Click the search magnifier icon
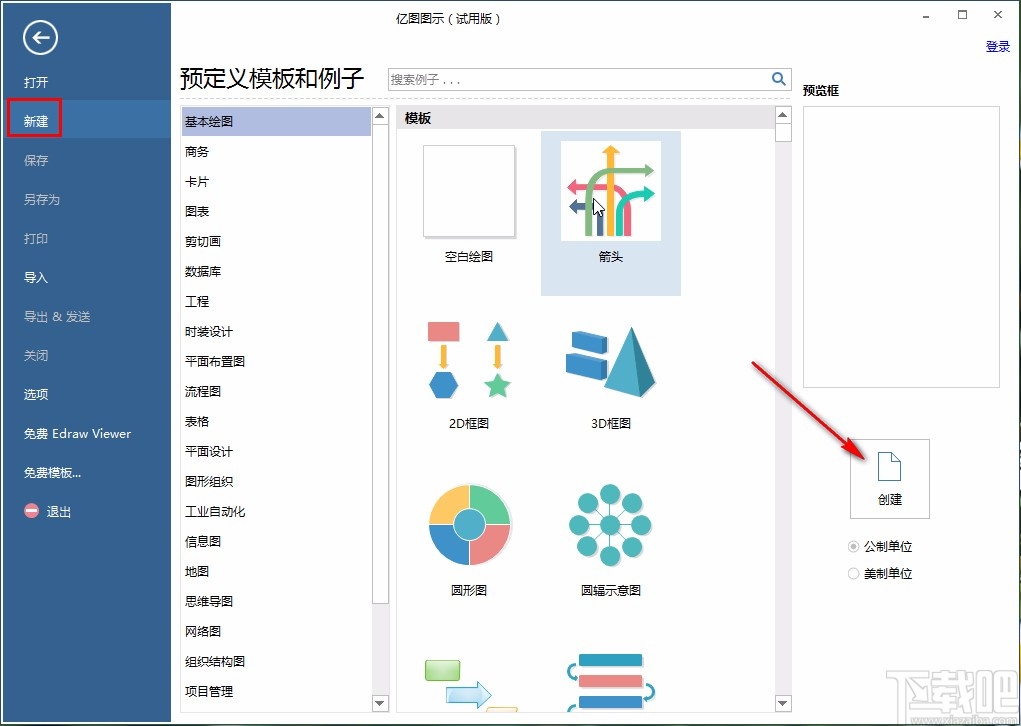The width and height of the screenshot is (1021, 726). coord(778,79)
